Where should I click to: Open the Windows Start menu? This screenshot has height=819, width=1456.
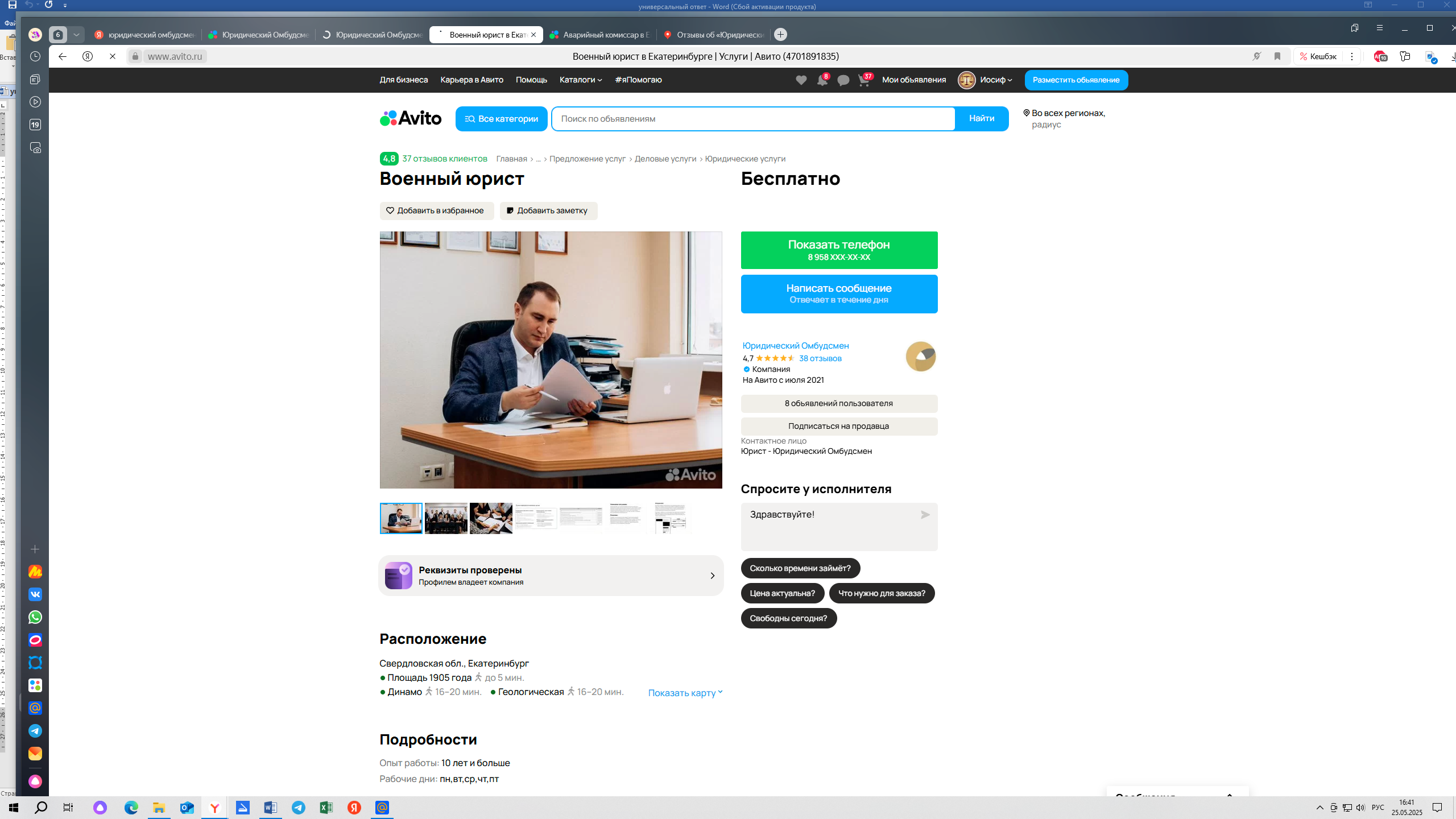tap(14, 808)
